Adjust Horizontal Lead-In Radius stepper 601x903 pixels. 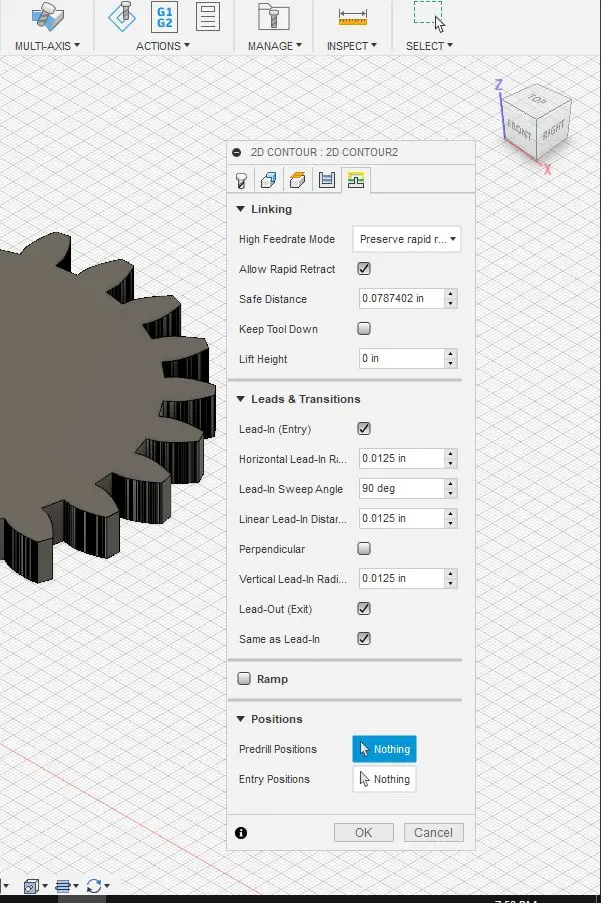coord(451,458)
